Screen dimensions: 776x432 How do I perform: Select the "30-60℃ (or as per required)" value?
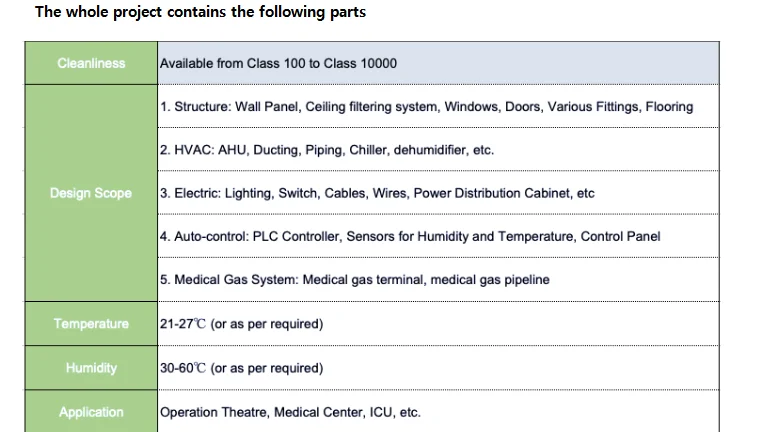click(241, 368)
